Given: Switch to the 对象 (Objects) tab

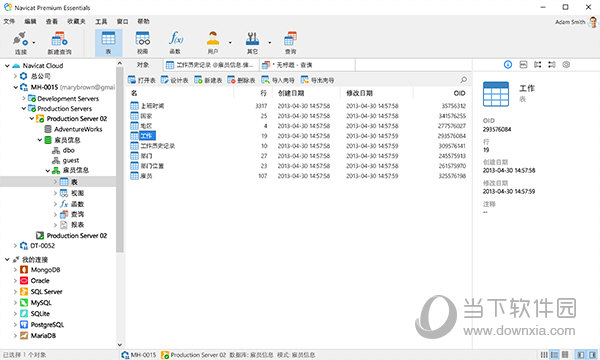Looking at the screenshot, I should (143, 65).
